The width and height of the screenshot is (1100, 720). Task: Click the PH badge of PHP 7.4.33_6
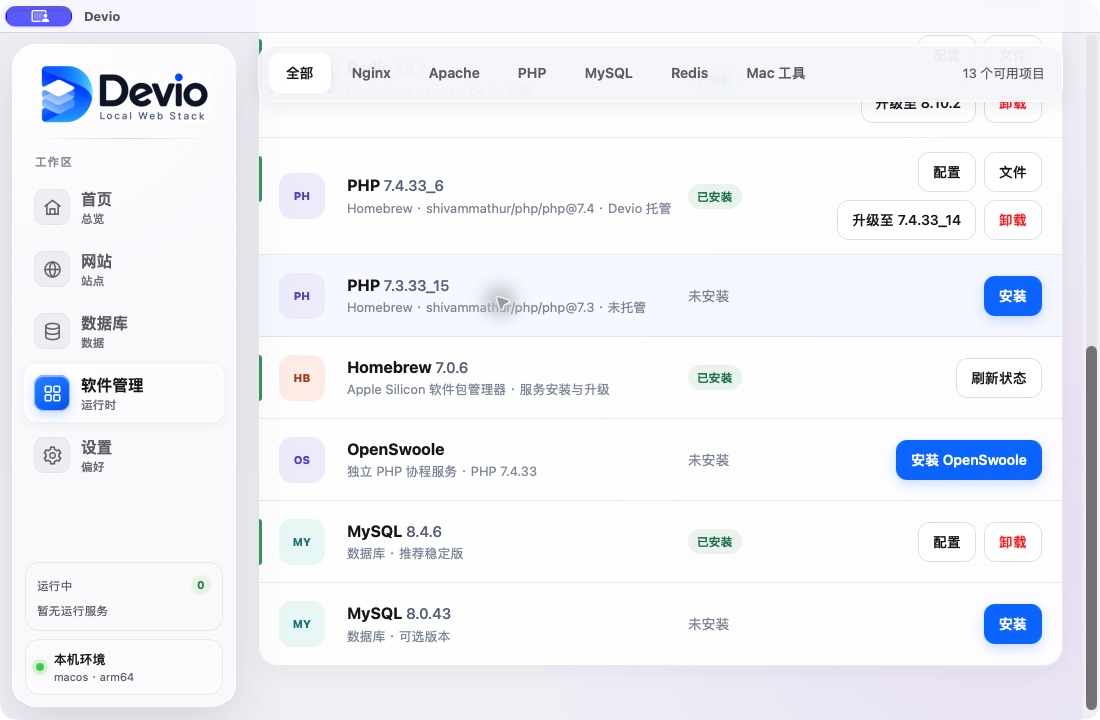(x=302, y=196)
